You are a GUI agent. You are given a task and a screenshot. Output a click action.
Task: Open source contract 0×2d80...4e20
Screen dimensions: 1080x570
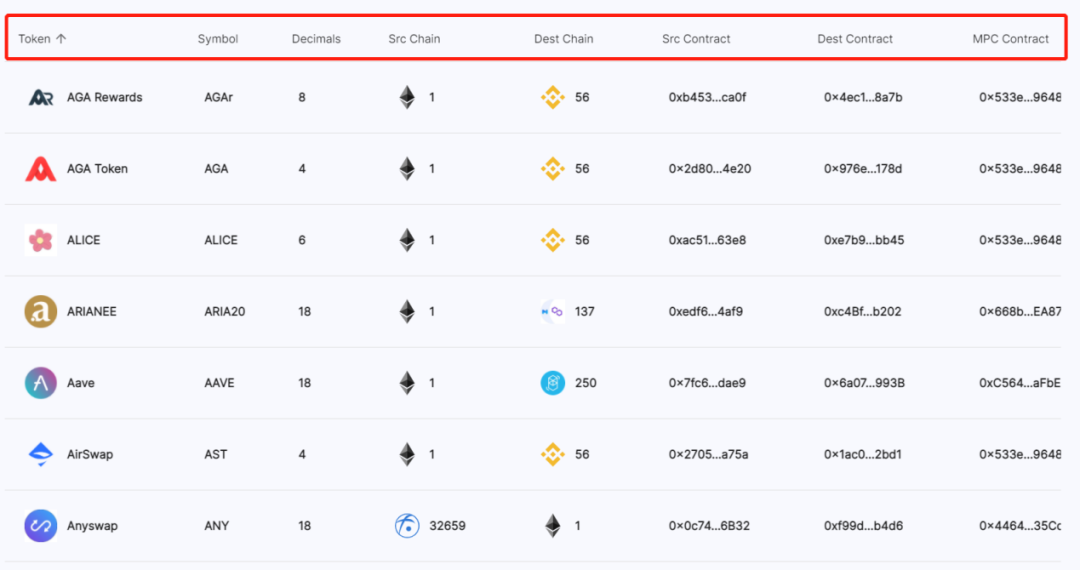pos(709,169)
